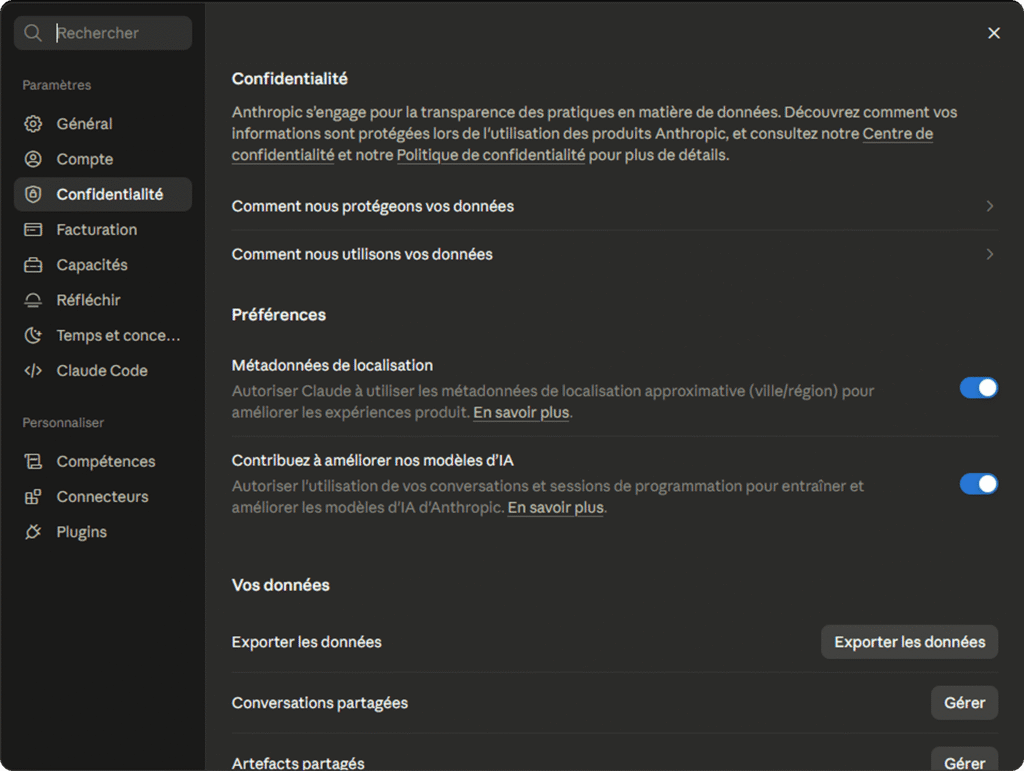The image size is (1024, 771).
Task: Click Gérer for Conversations partagées
Action: [964, 702]
